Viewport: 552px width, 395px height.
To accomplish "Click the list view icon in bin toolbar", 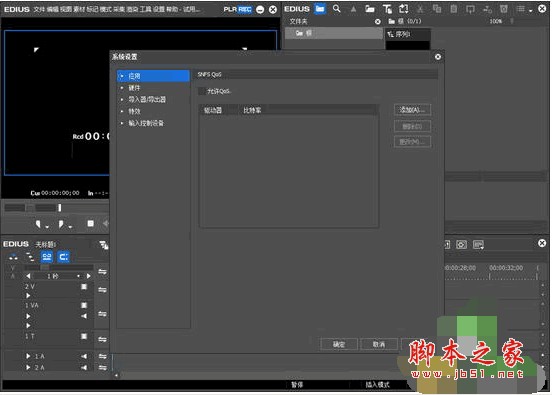I will point(521,9).
